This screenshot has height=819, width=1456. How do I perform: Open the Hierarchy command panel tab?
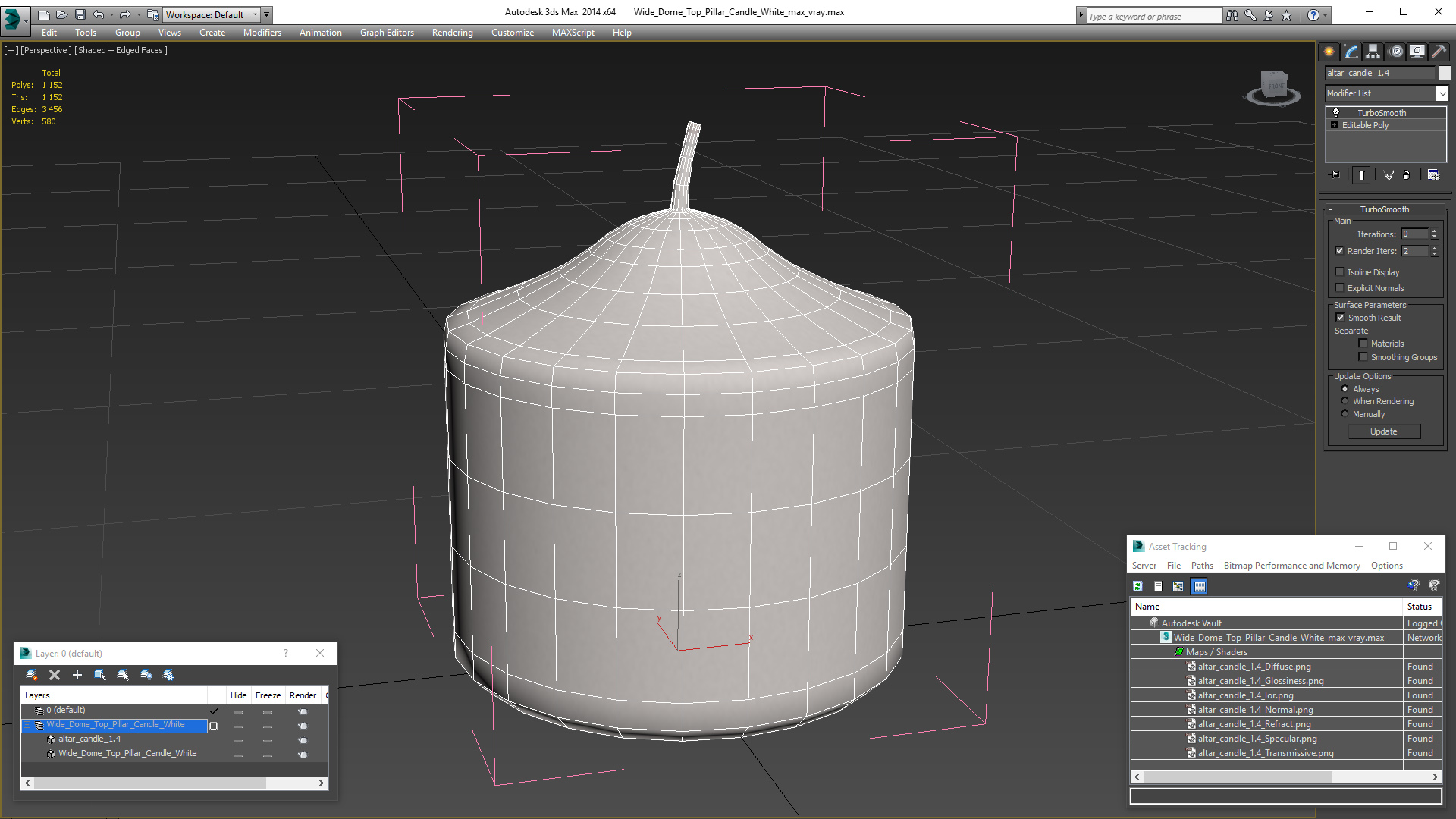1373,52
